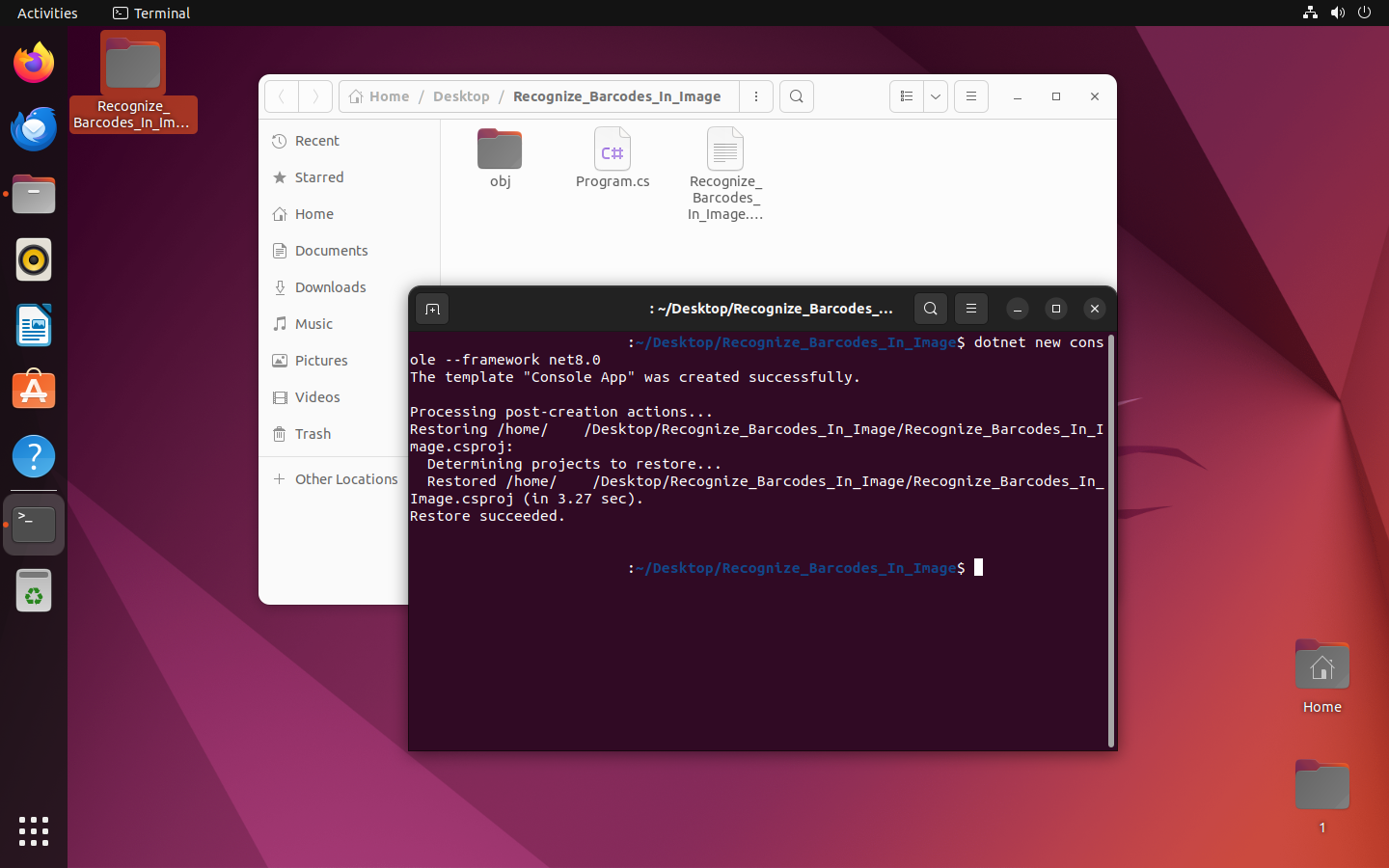This screenshot has height=868, width=1389.
Task: Toggle list view in file manager
Action: tap(906, 96)
